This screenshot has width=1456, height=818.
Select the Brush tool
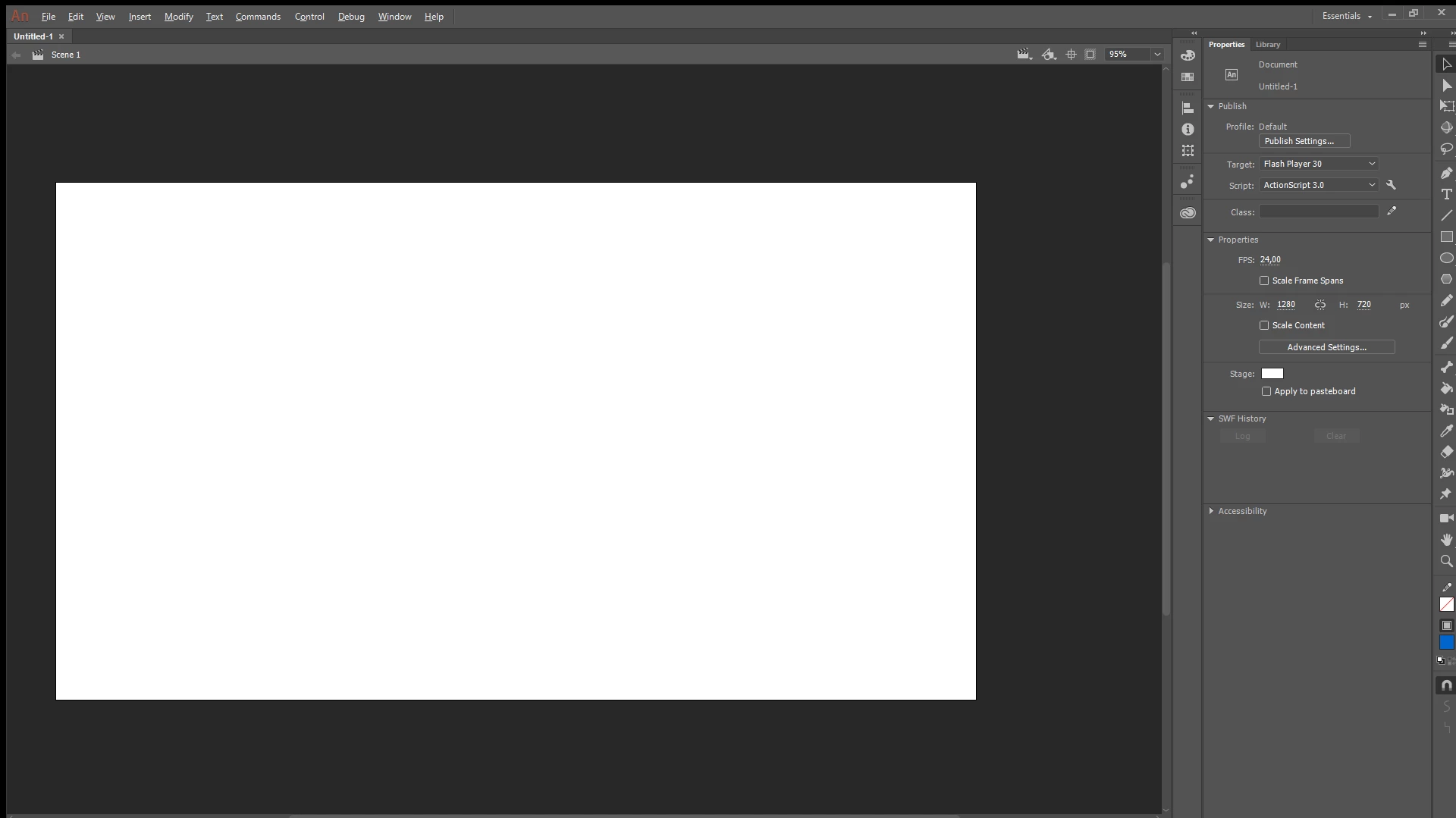[x=1446, y=343]
